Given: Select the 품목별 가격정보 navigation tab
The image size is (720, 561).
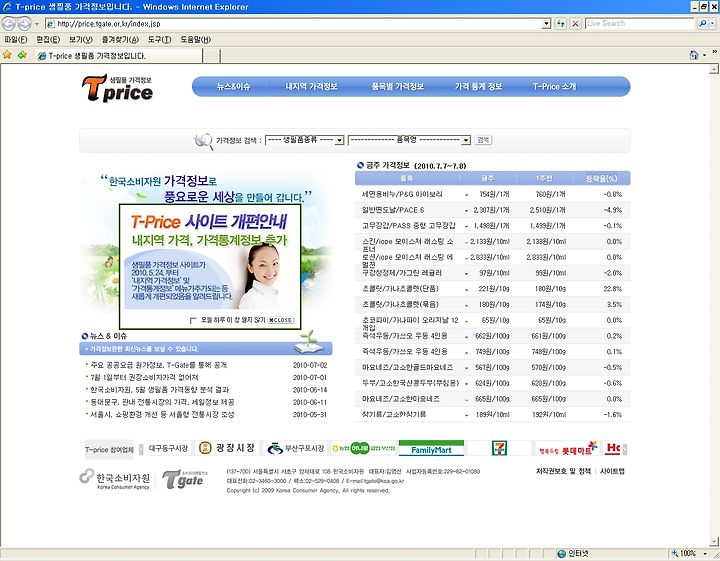Looking at the screenshot, I should [398, 86].
